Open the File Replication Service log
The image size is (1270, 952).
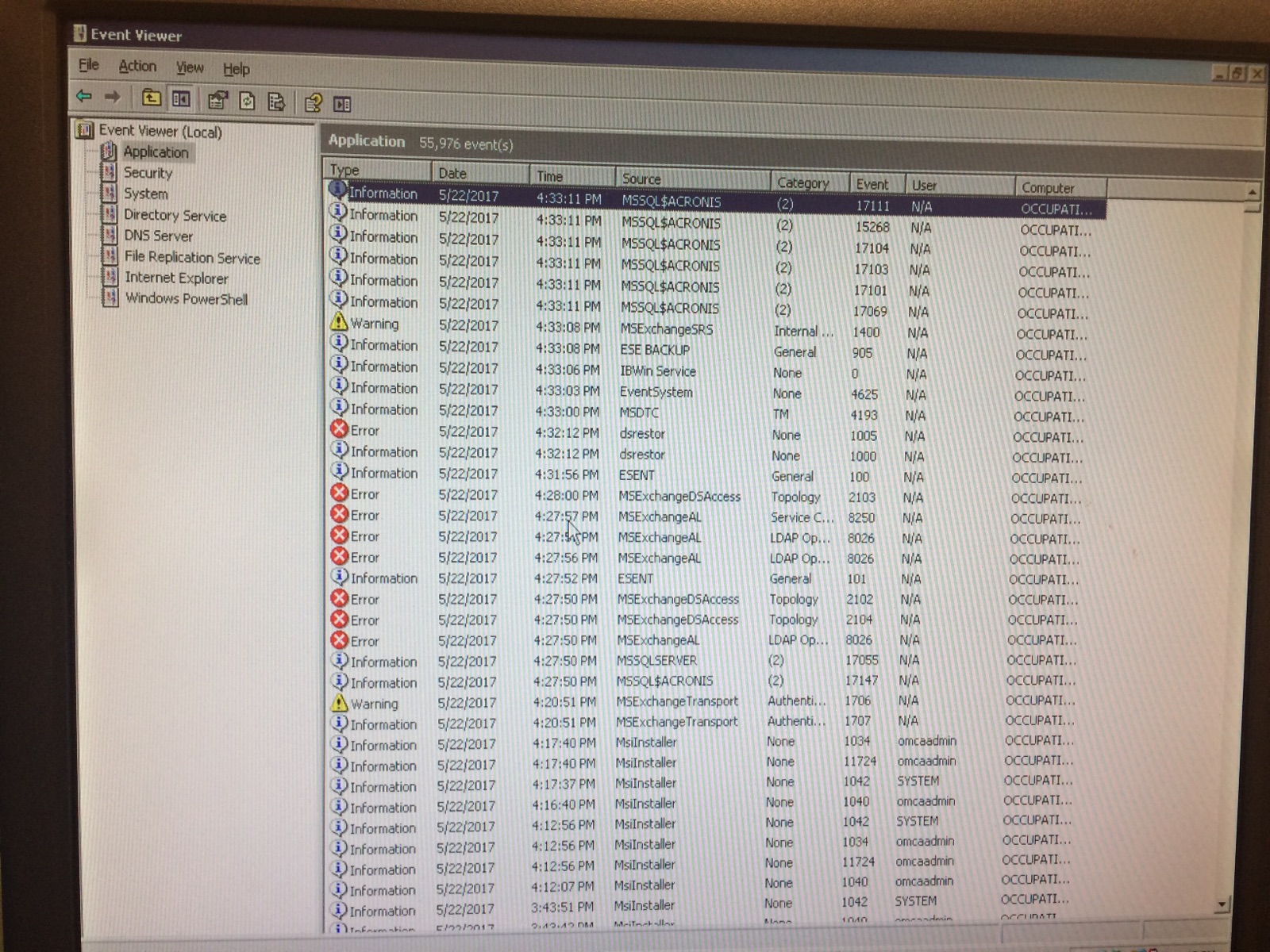pyautogui.click(x=192, y=257)
